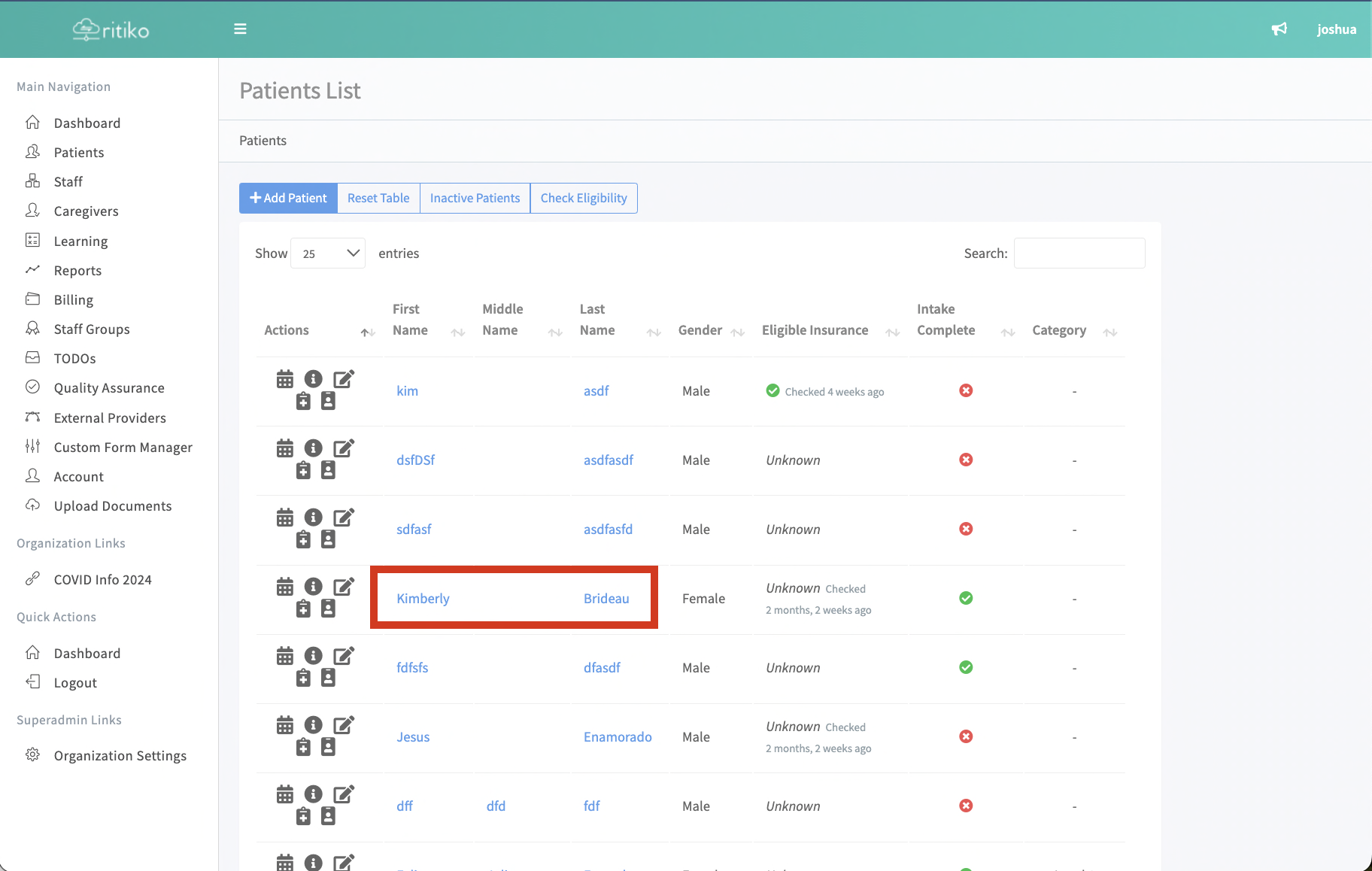Click calendar icon in kim's row
The height and width of the screenshot is (871, 1372).
click(285, 379)
